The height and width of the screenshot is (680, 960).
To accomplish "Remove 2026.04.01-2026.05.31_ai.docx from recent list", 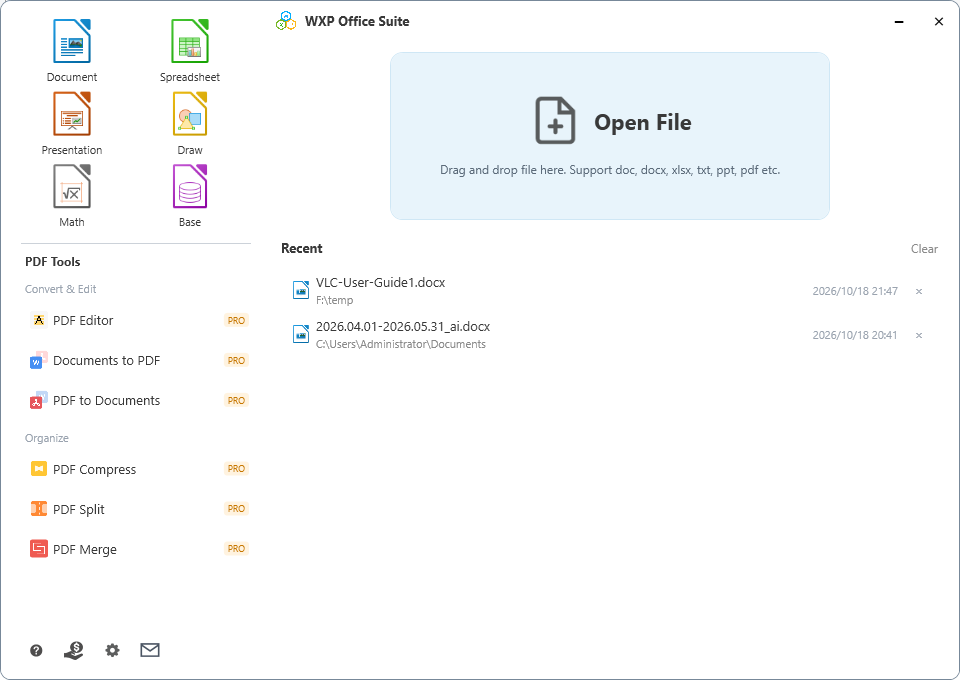I will click(x=918, y=335).
